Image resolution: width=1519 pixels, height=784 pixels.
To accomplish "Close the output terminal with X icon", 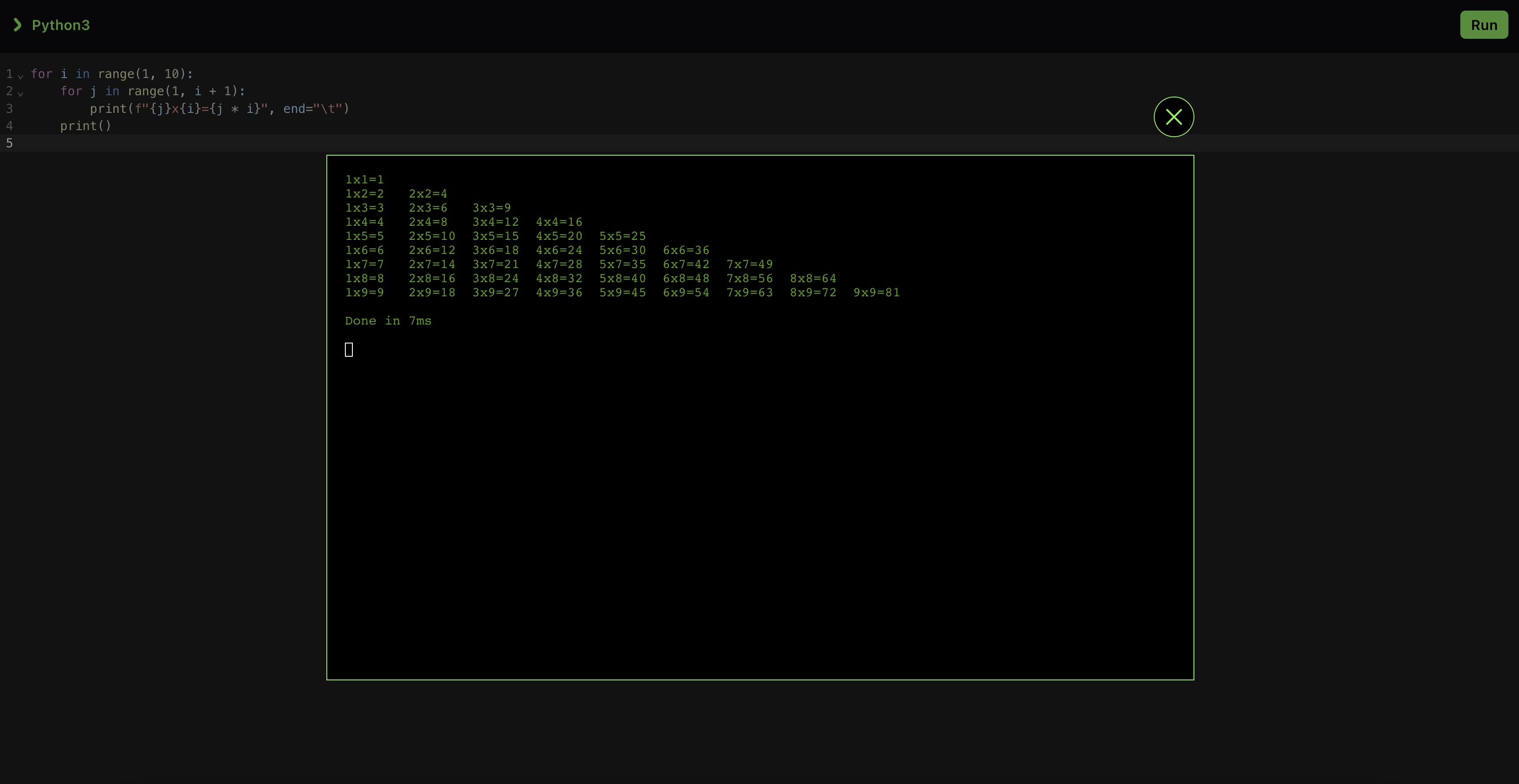I will (1174, 117).
